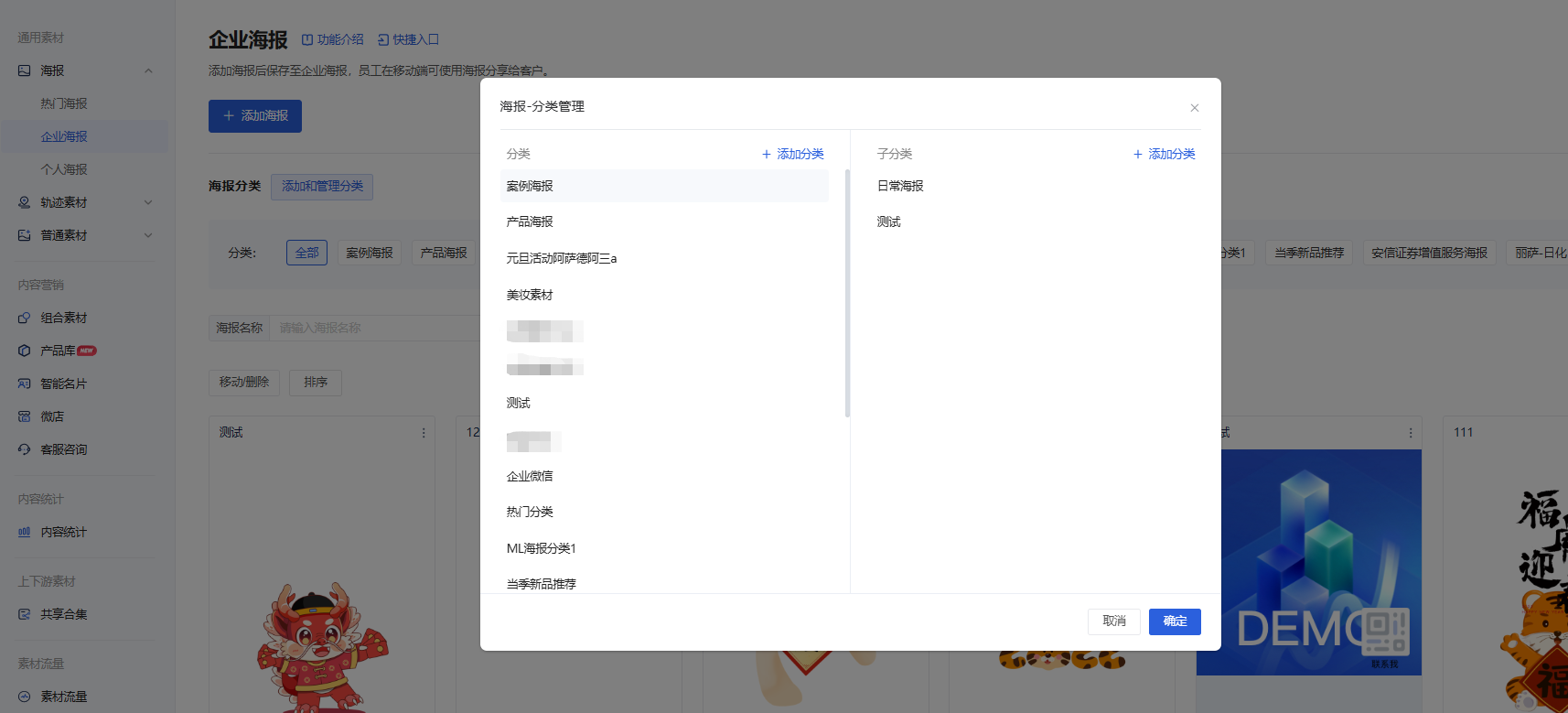Click the 海报名称 search input

[x=375, y=328]
